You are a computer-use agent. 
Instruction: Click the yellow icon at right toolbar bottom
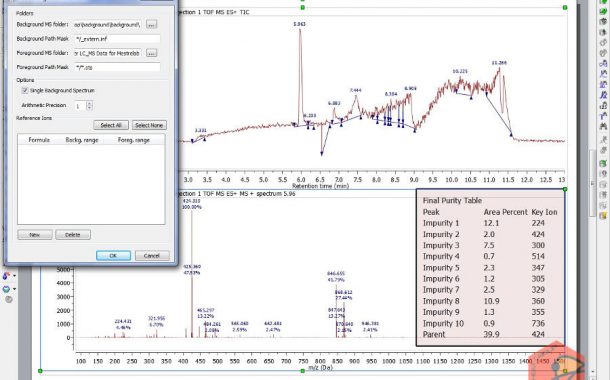(603, 215)
